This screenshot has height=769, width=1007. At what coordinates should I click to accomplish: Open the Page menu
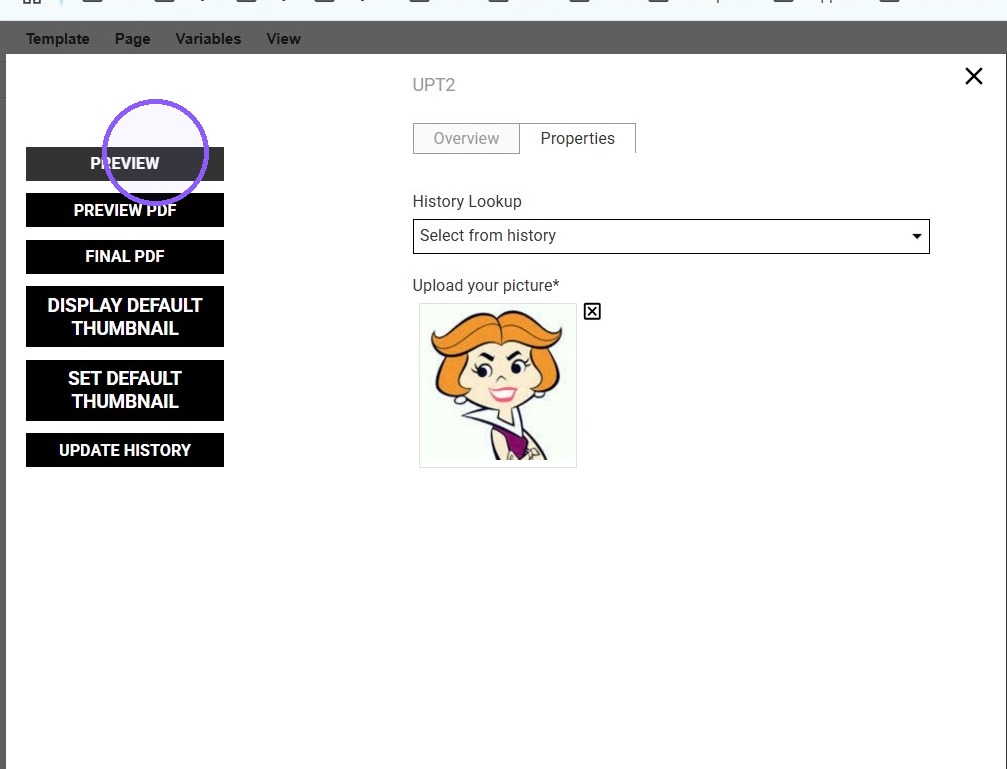pos(132,39)
